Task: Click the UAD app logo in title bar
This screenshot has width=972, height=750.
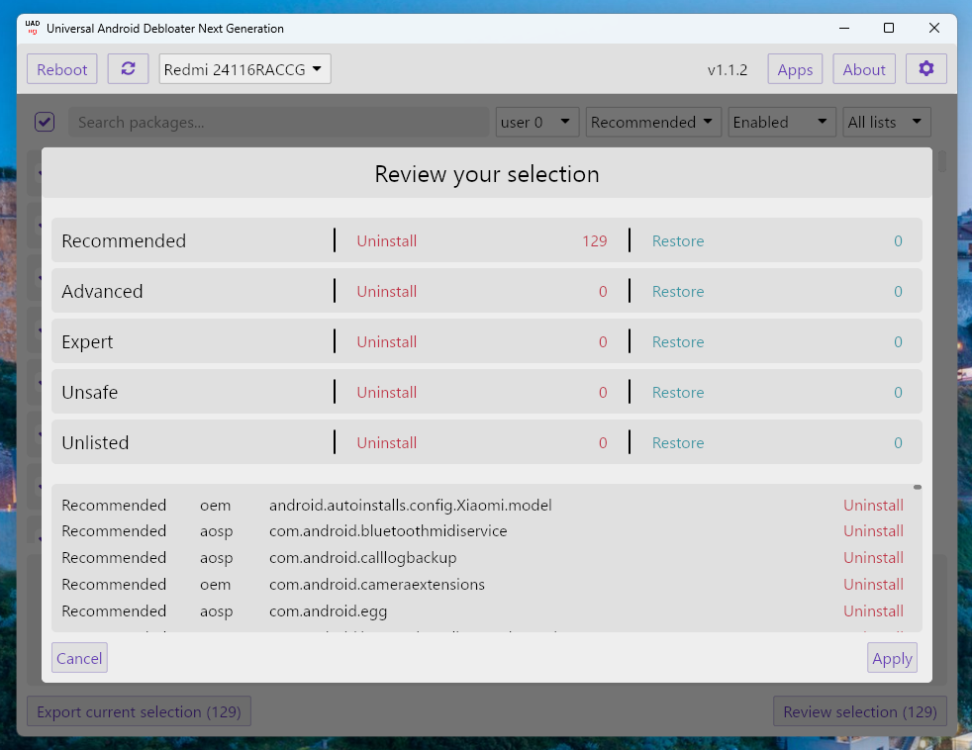Action: pos(32,28)
